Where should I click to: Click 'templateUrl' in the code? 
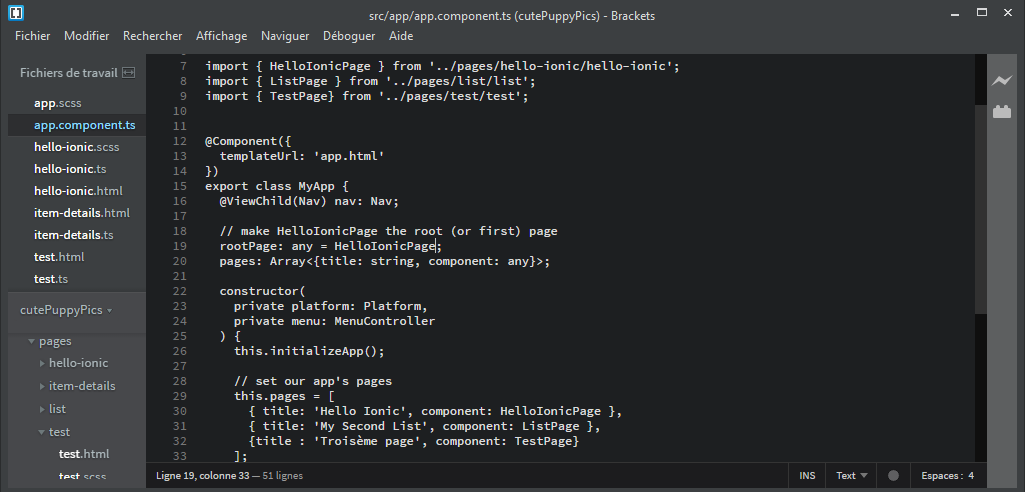click(x=259, y=156)
